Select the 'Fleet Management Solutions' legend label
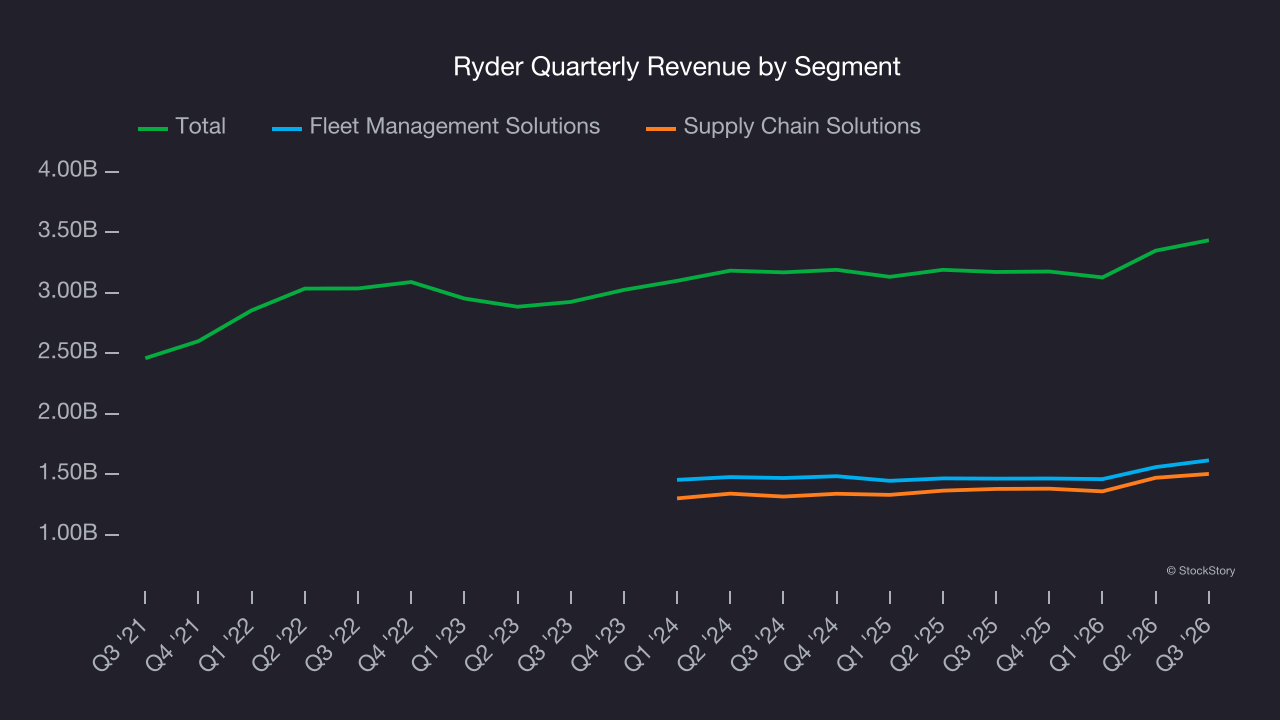Image resolution: width=1280 pixels, height=720 pixels. 455,126
